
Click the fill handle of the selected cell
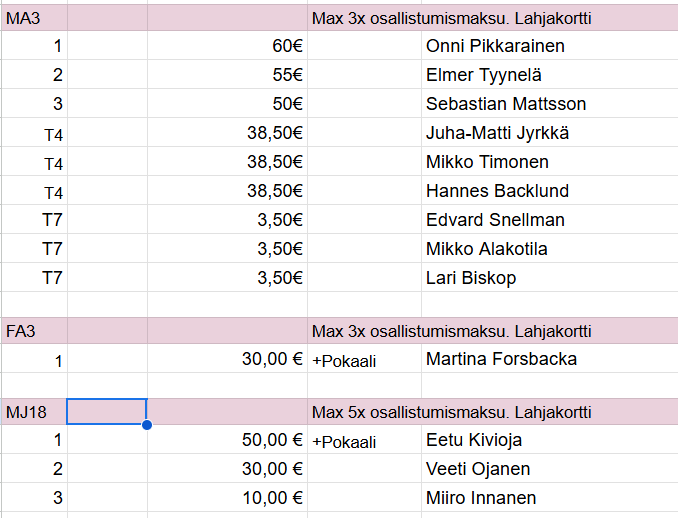pos(147,425)
